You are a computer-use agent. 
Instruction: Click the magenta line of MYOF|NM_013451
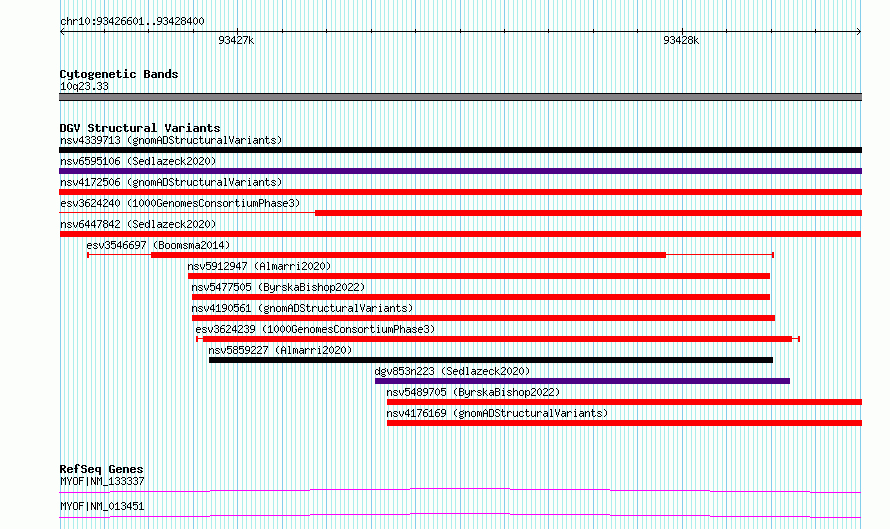(460, 515)
